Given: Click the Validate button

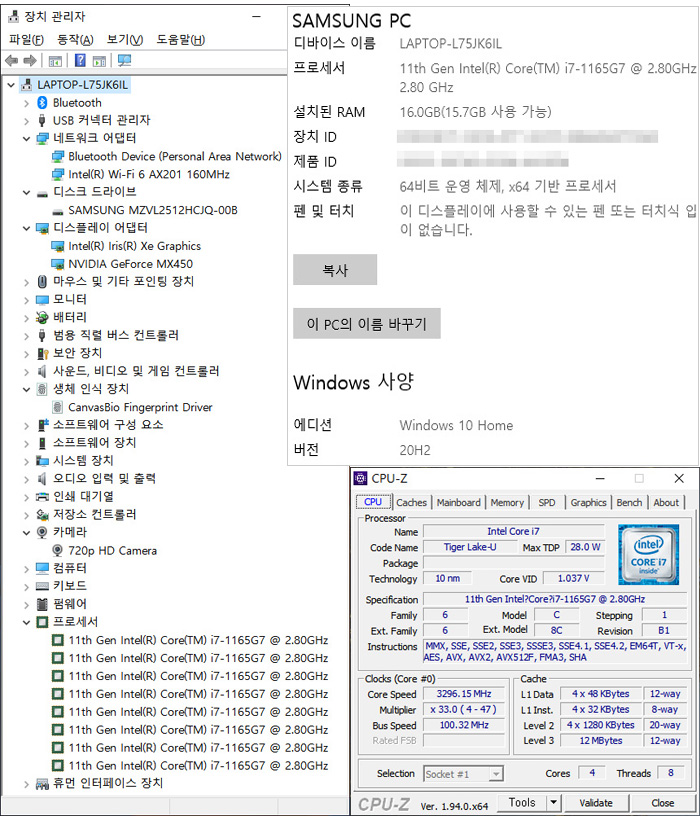Looking at the screenshot, I should click(596, 803).
